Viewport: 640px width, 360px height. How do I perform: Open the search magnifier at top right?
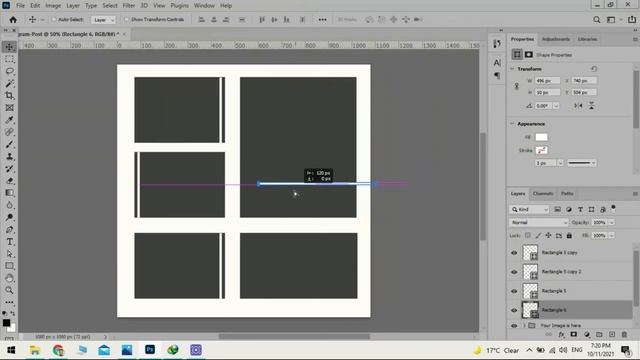click(597, 20)
